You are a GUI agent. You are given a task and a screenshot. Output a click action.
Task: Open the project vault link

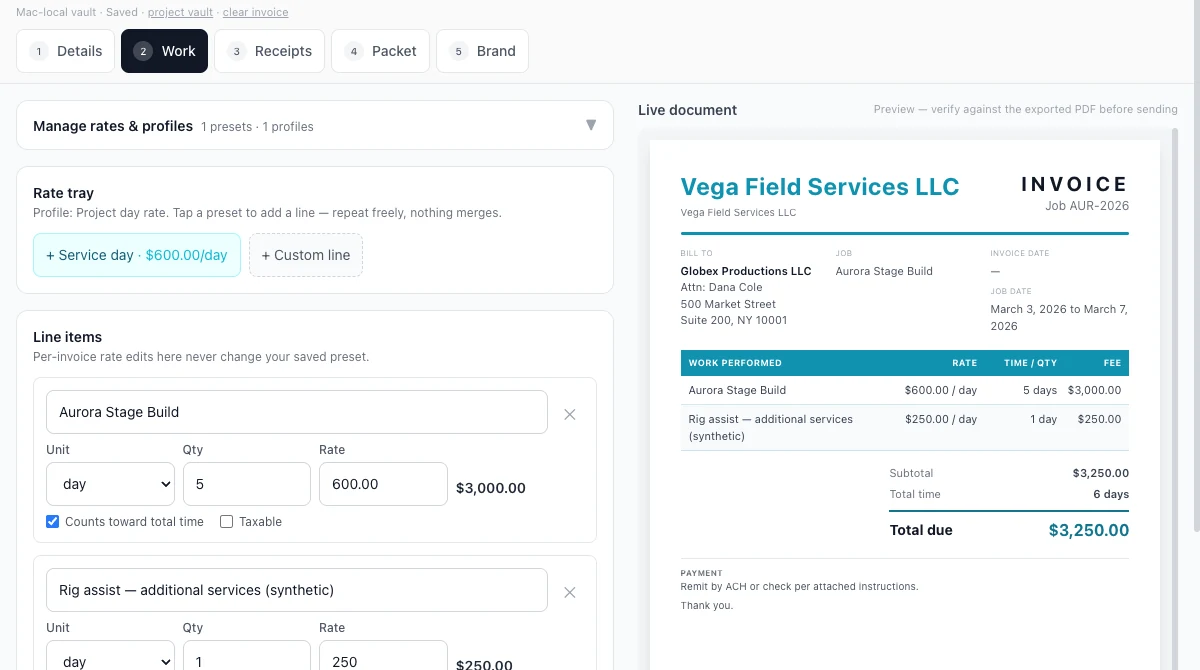pyautogui.click(x=180, y=13)
